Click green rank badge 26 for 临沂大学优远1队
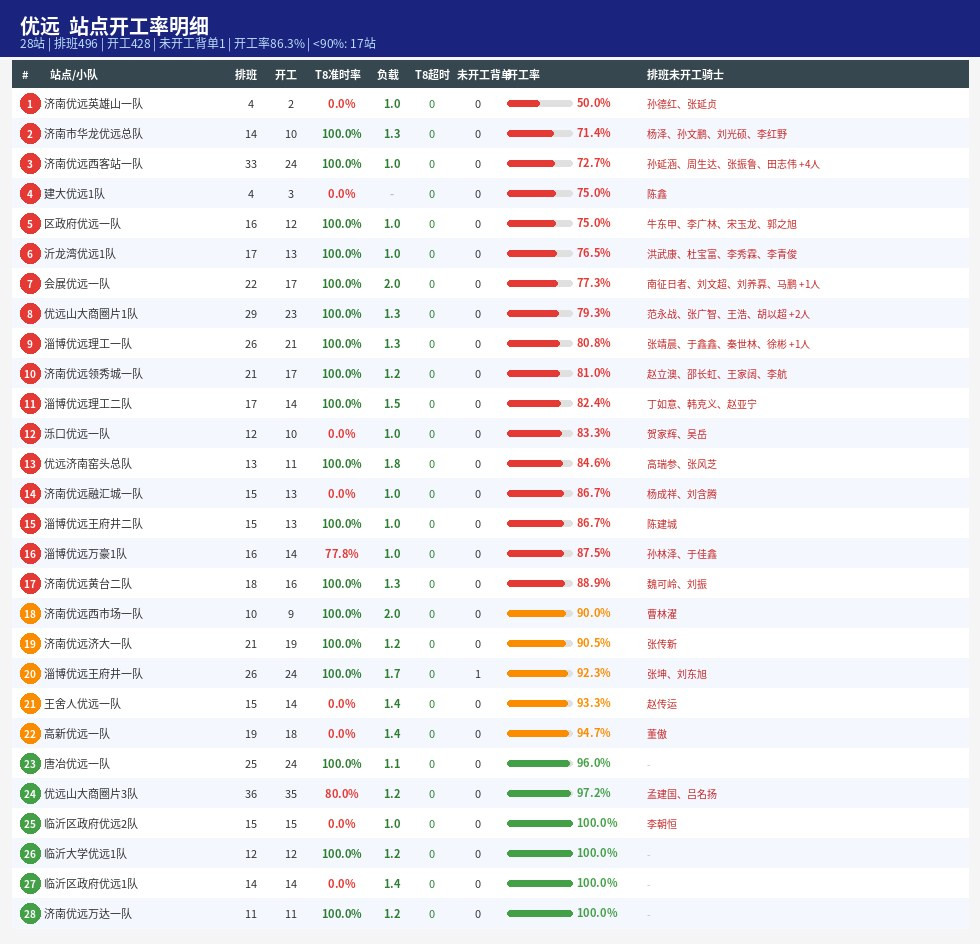This screenshot has width=980, height=944. pos(29,854)
